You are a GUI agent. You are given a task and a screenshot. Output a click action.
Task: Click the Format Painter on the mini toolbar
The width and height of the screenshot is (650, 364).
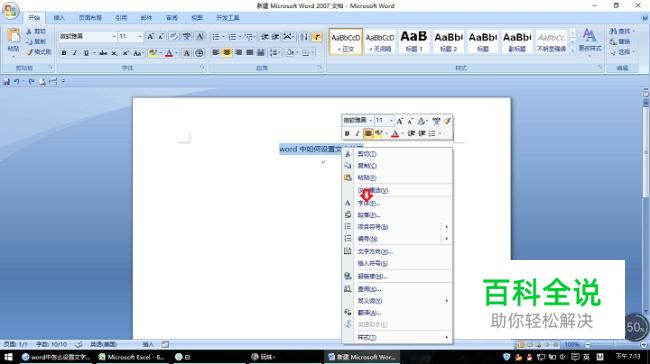tap(447, 121)
